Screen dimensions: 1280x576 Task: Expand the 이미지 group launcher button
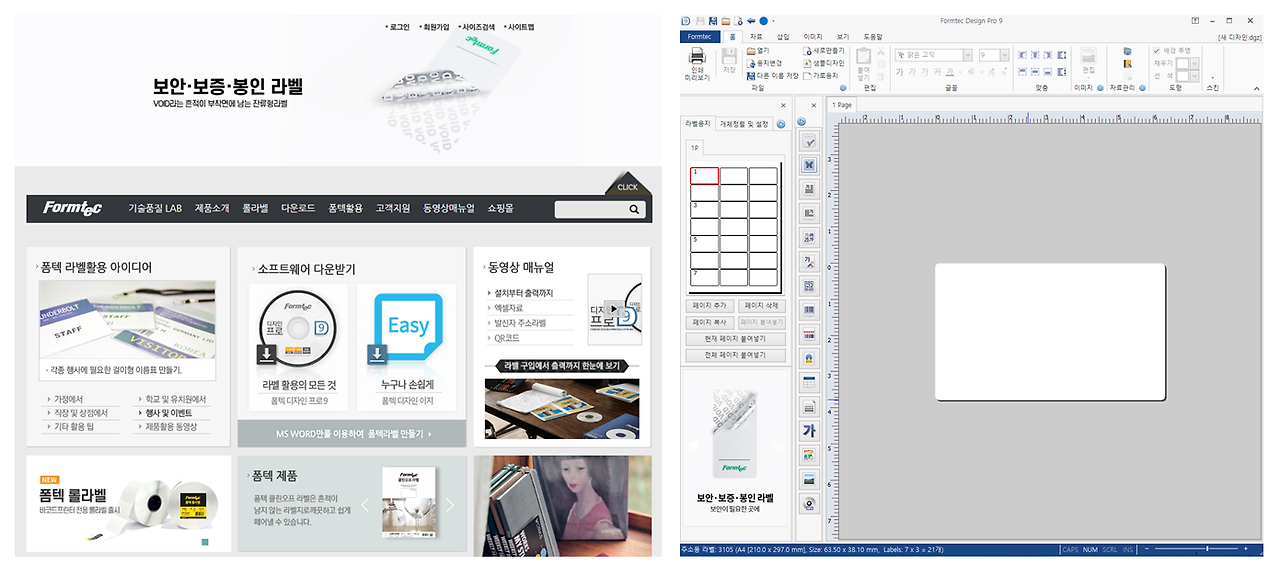pos(1100,88)
